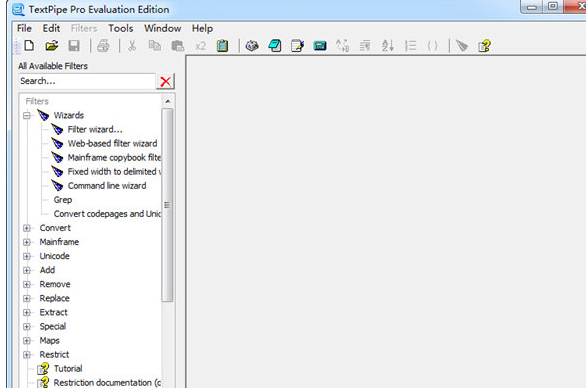Open the Help menu

(202, 28)
